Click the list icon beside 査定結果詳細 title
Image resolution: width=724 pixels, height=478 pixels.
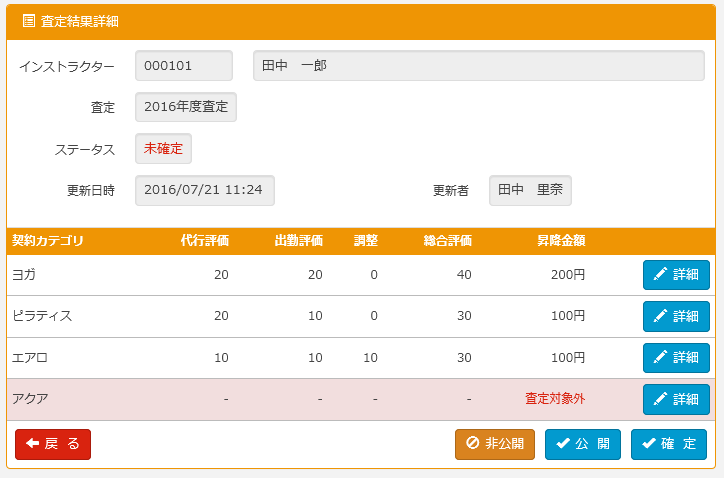(28, 20)
